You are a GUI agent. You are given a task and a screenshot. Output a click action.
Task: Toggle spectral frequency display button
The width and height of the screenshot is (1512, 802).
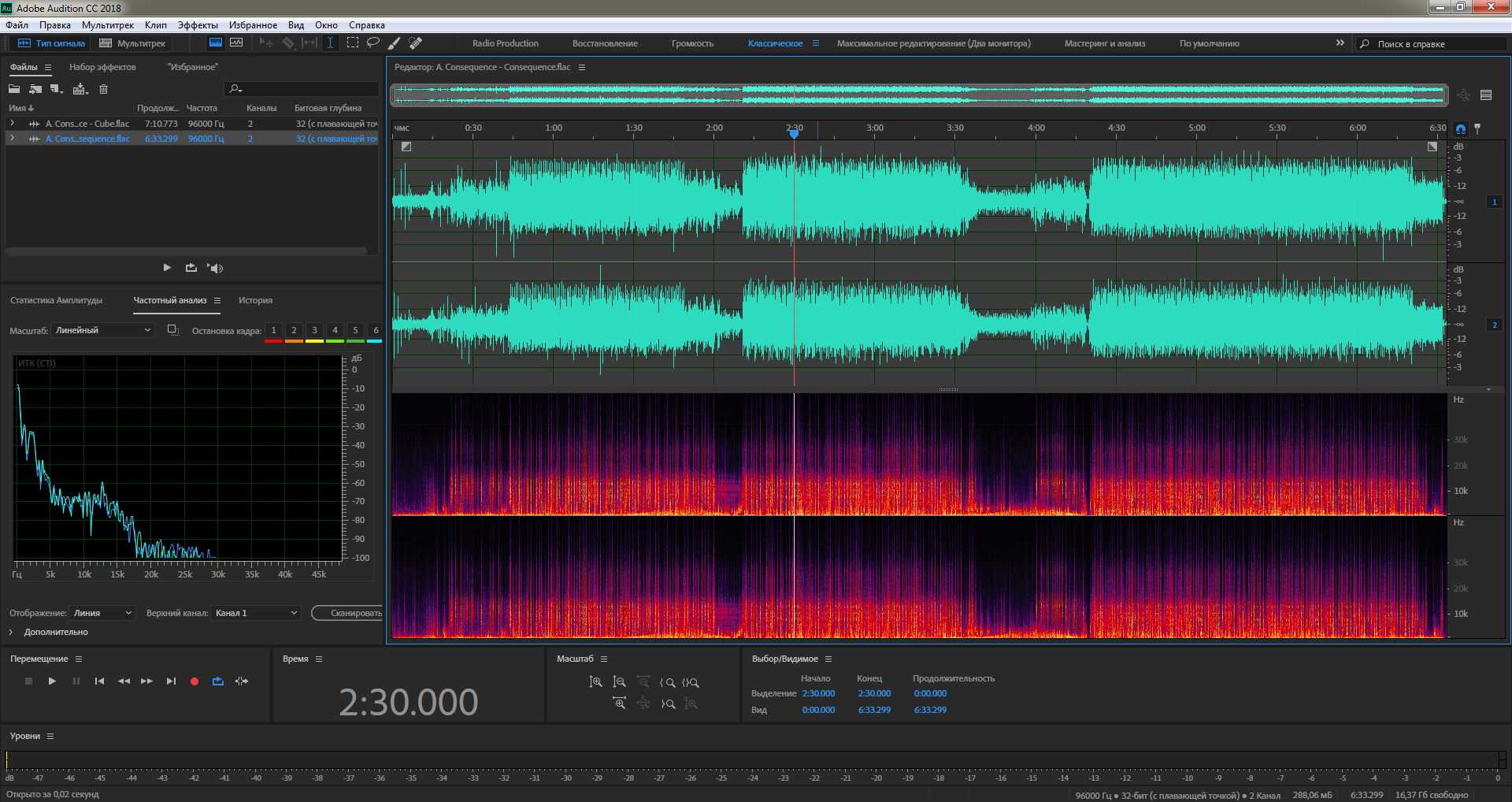tap(215, 43)
